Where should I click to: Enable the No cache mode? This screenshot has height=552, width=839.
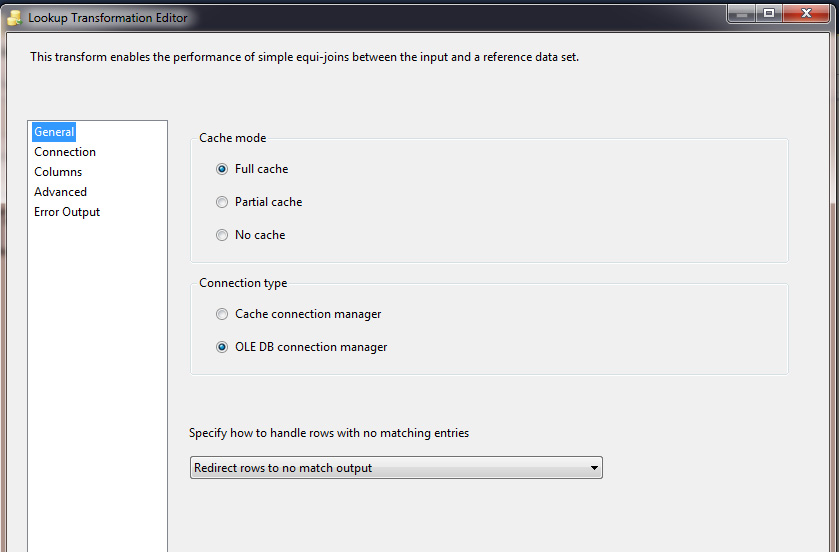pyautogui.click(x=250, y=235)
